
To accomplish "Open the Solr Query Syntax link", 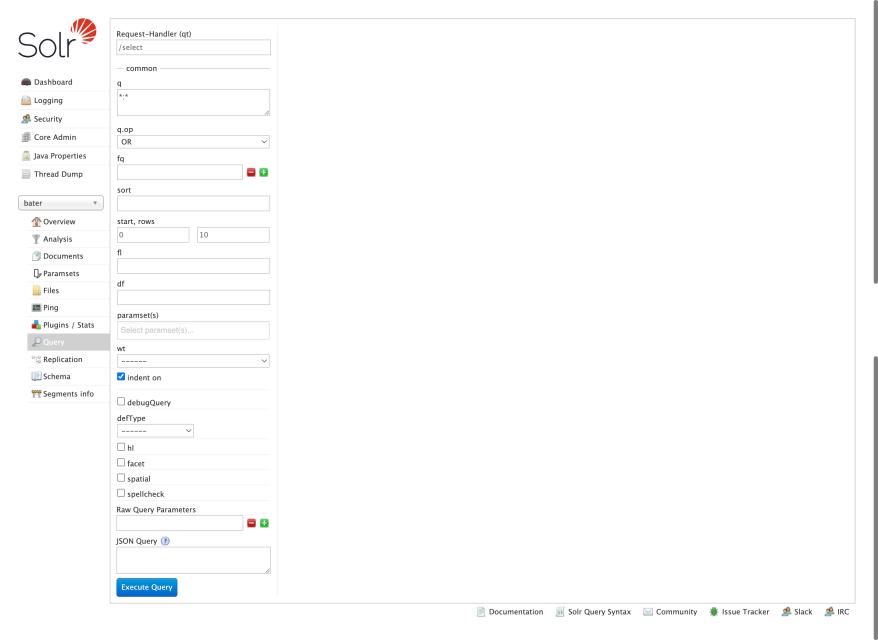I will coord(598,611).
